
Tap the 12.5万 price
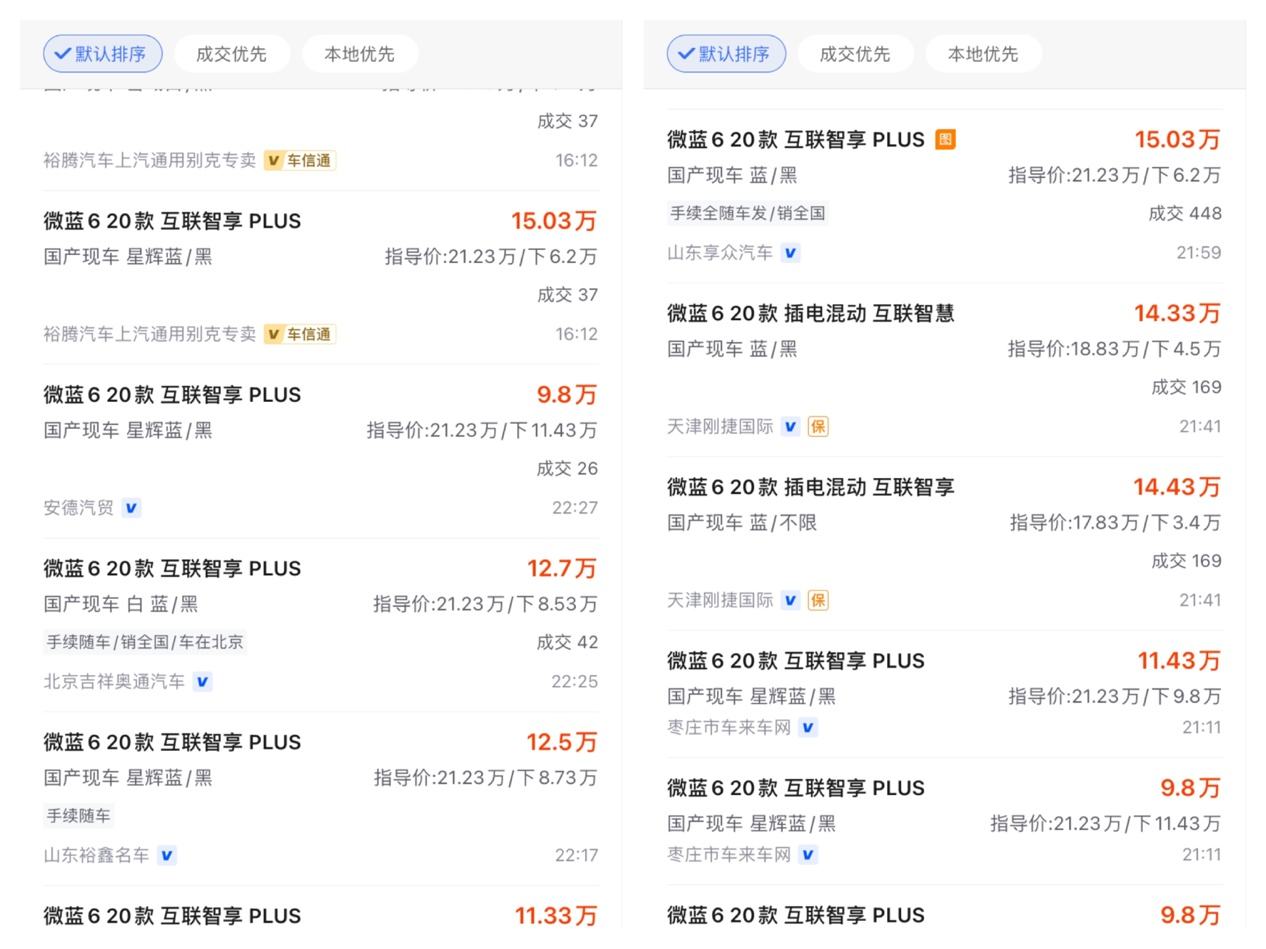pos(562,743)
